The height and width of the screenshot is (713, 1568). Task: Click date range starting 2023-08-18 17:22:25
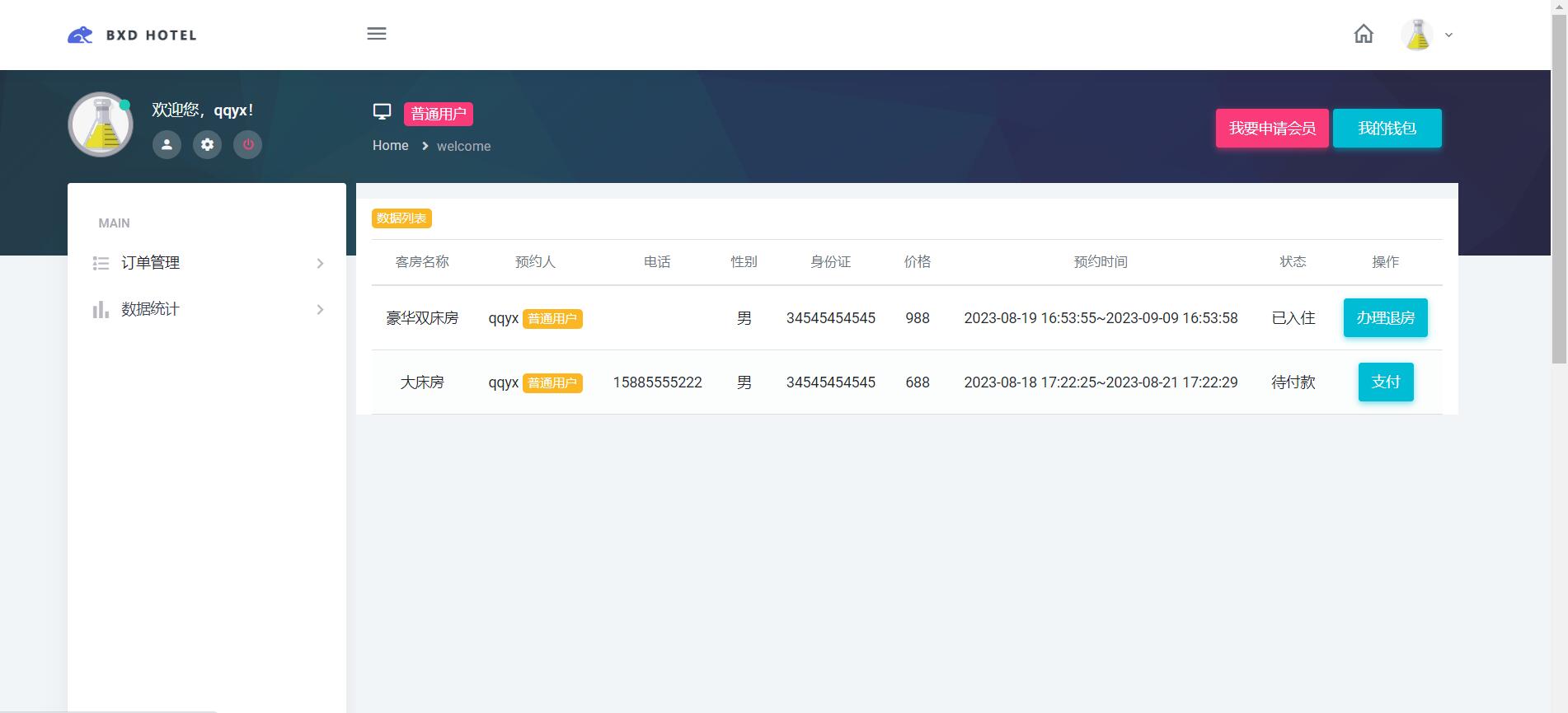(x=1101, y=382)
